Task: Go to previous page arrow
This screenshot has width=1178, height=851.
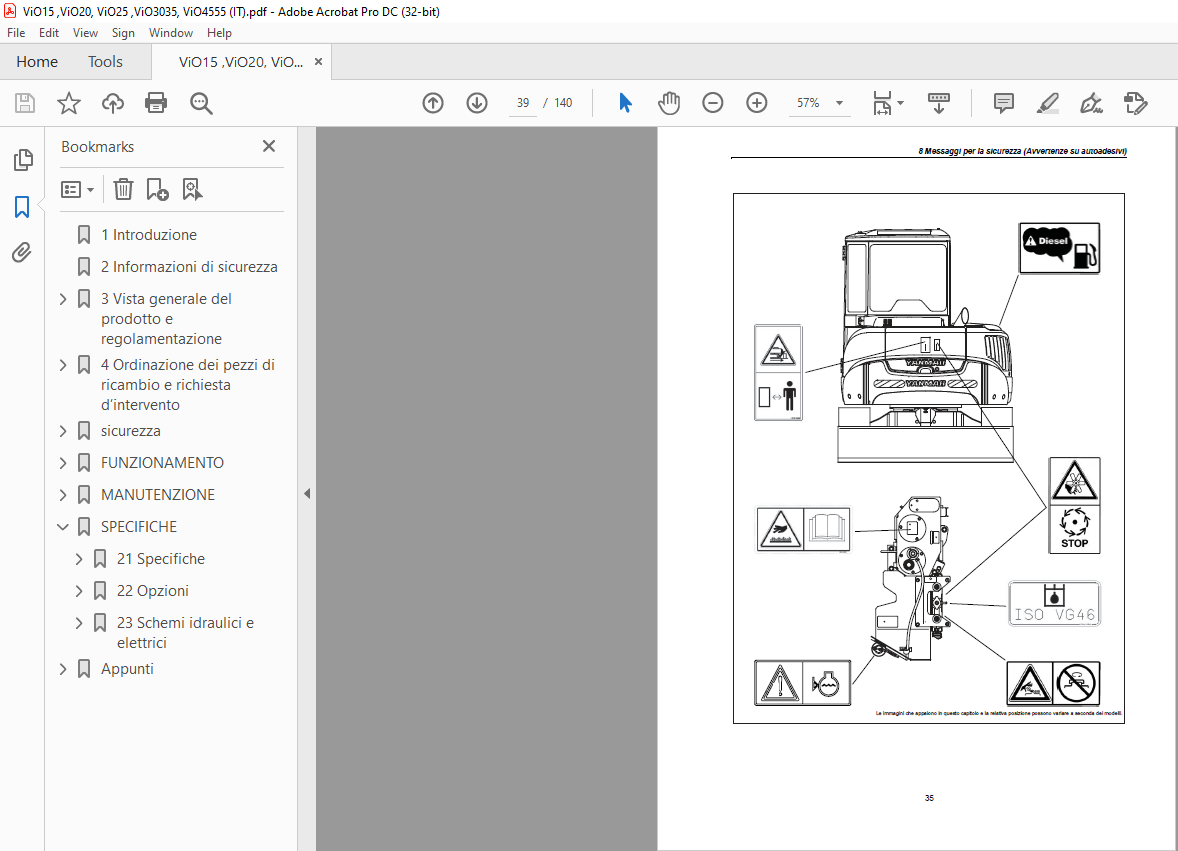Action: tap(433, 103)
